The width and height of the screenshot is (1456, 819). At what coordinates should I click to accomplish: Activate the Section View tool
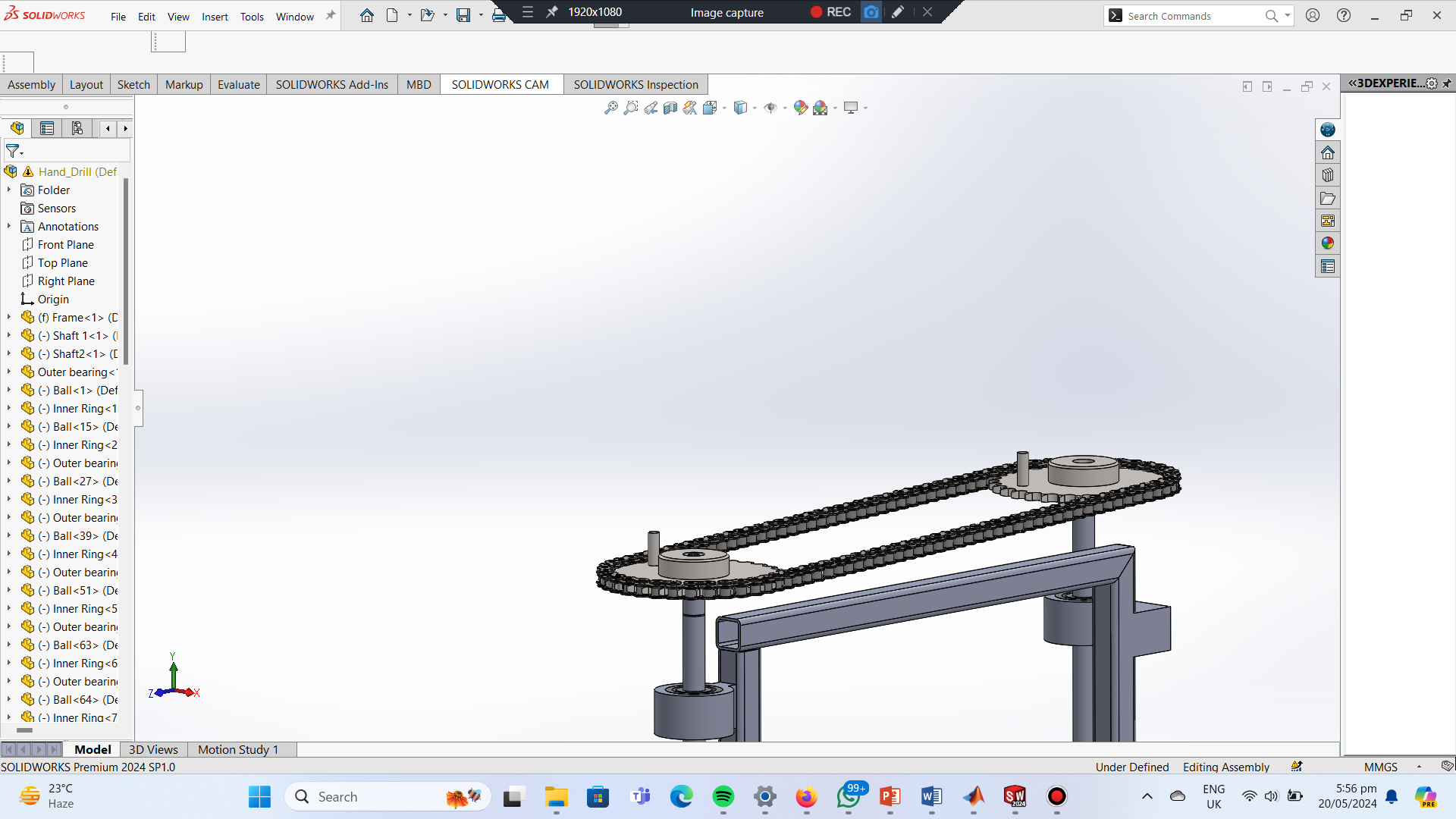[x=670, y=108]
